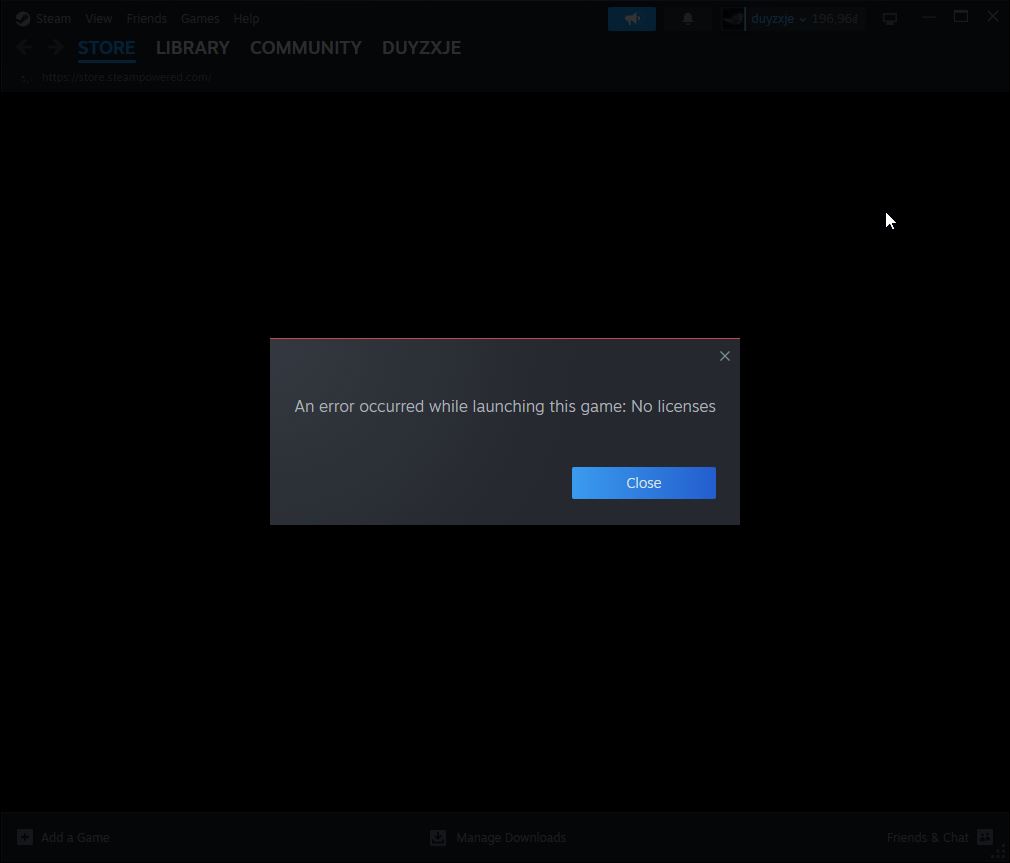Open the Friends & Chat icon
This screenshot has width=1010, height=863.
(x=985, y=837)
